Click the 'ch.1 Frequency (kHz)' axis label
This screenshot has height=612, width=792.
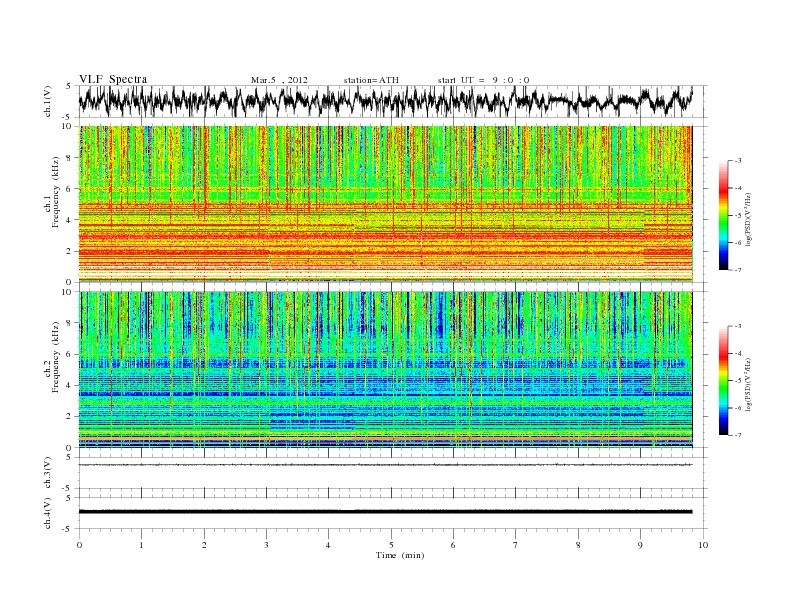(51, 192)
